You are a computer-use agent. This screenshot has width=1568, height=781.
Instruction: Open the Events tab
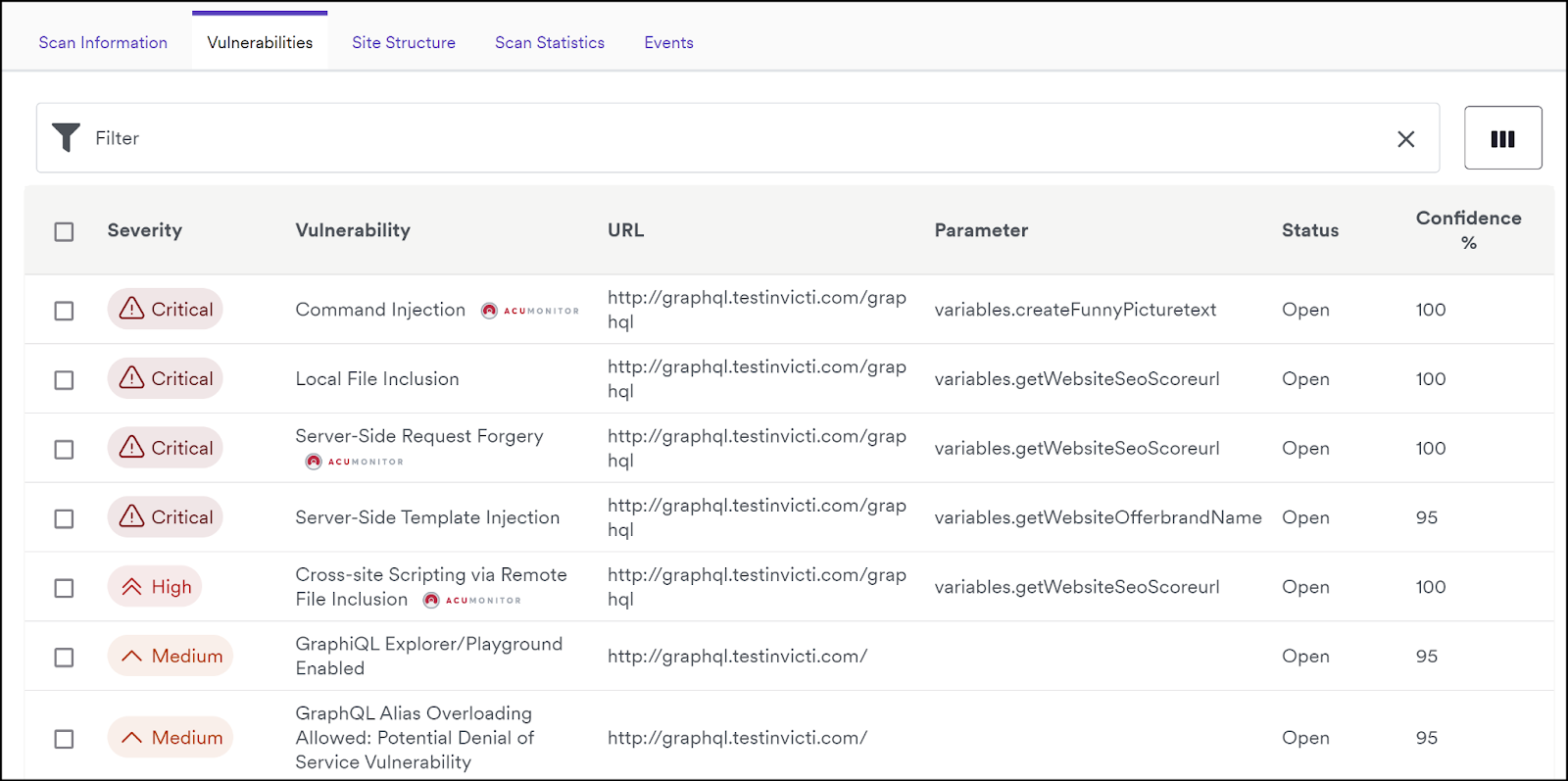click(x=668, y=43)
